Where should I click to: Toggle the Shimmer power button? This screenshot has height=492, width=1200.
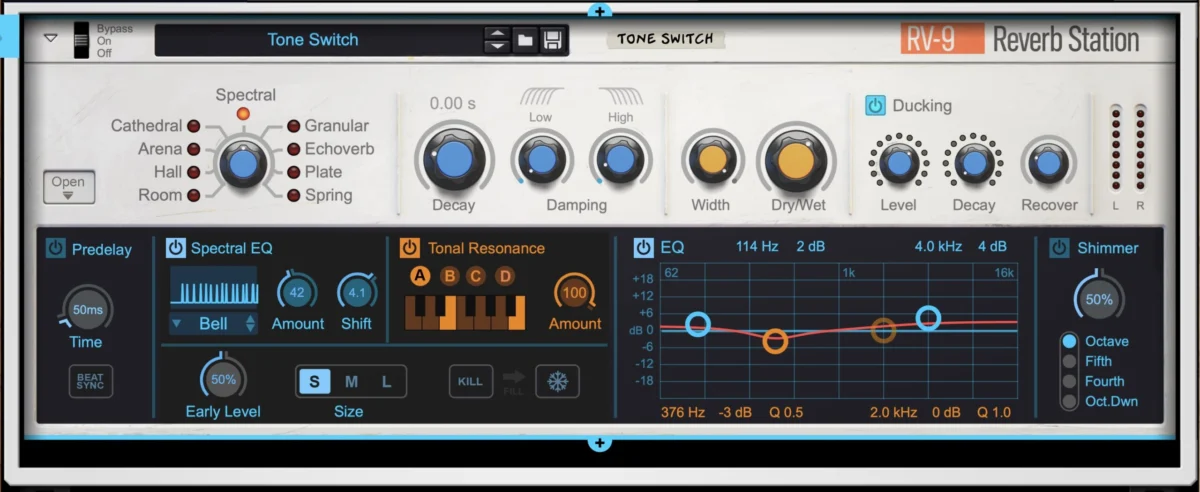point(1060,248)
